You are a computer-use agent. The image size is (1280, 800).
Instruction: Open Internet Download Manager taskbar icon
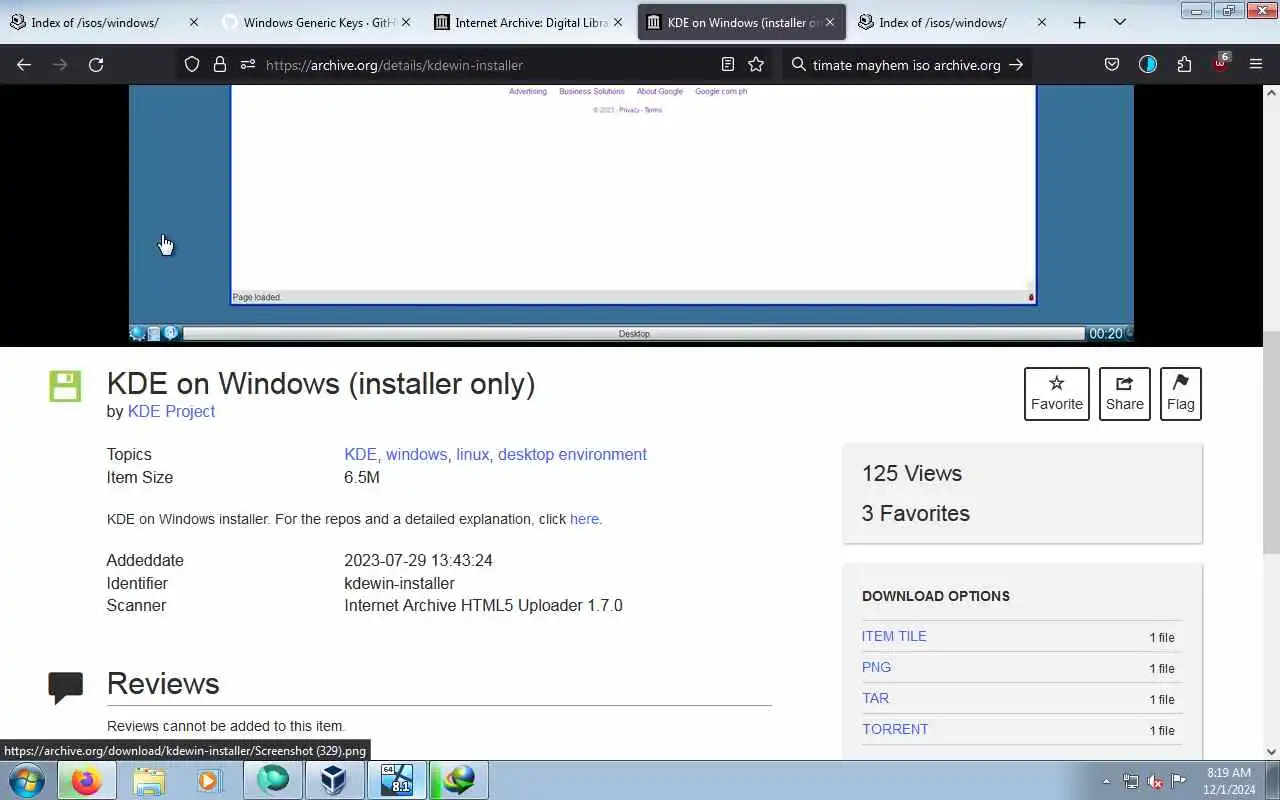(x=459, y=780)
